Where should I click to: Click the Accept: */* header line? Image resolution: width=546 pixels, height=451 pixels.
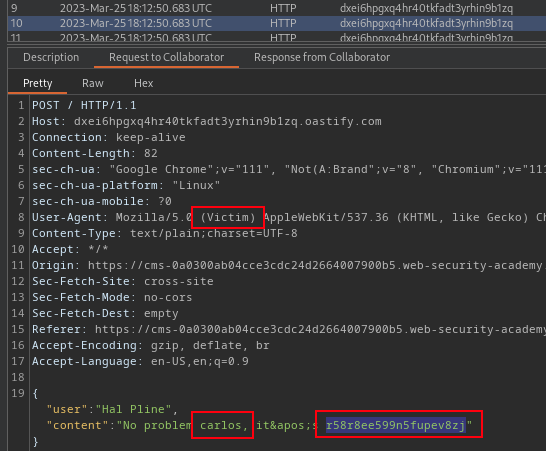pyautogui.click(x=70, y=250)
